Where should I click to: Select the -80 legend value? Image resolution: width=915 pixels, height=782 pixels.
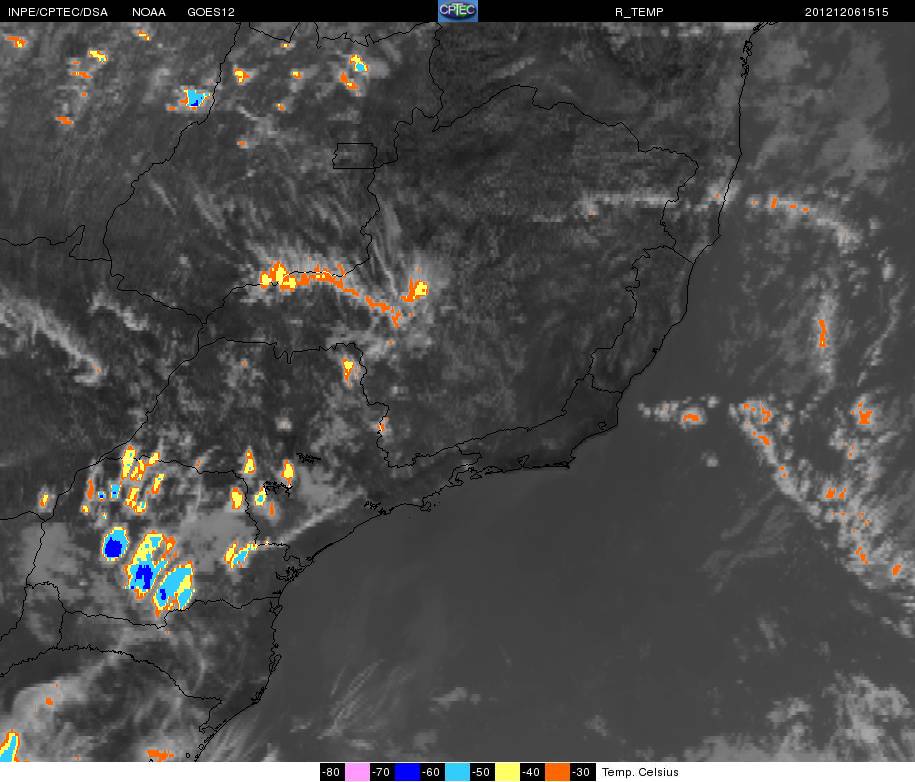coord(333,772)
